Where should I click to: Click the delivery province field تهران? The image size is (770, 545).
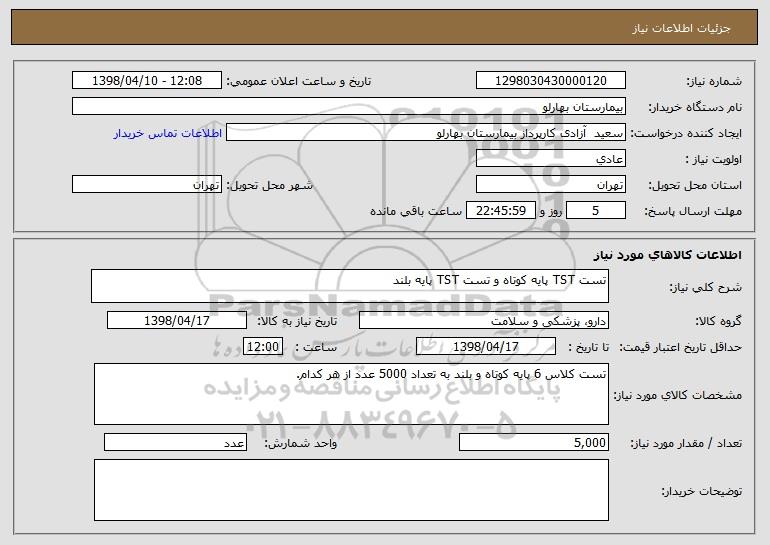tap(550, 185)
